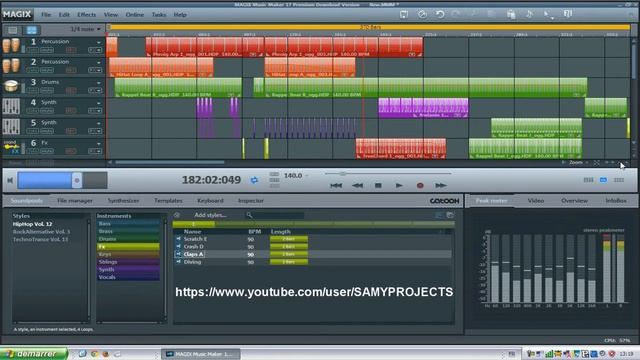Select the TechnoTrance Vol. 13 style
Image resolution: width=640 pixels, height=360 pixels.
coord(40,240)
